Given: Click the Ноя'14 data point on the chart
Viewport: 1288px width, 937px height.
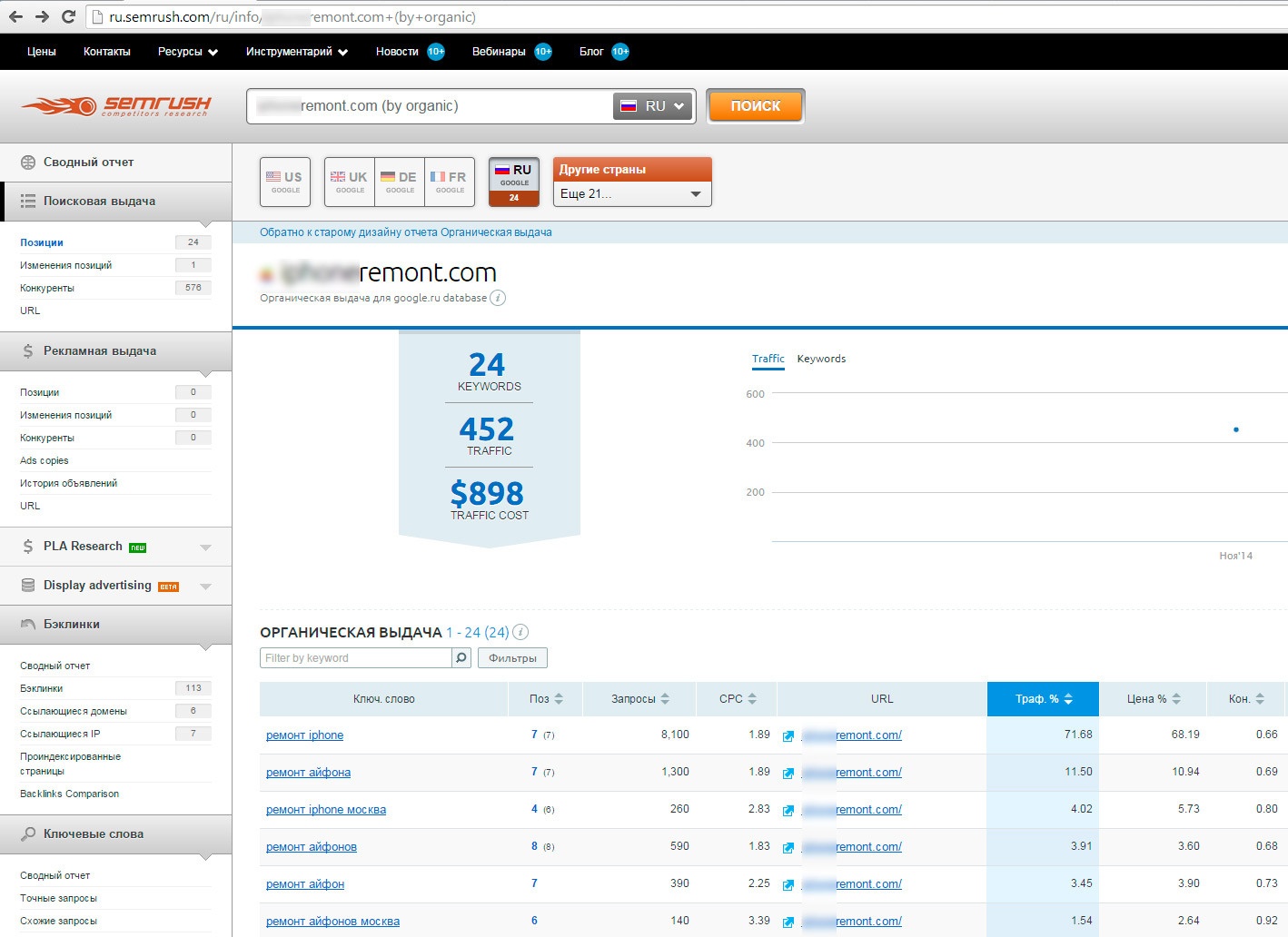Looking at the screenshot, I should [1236, 429].
